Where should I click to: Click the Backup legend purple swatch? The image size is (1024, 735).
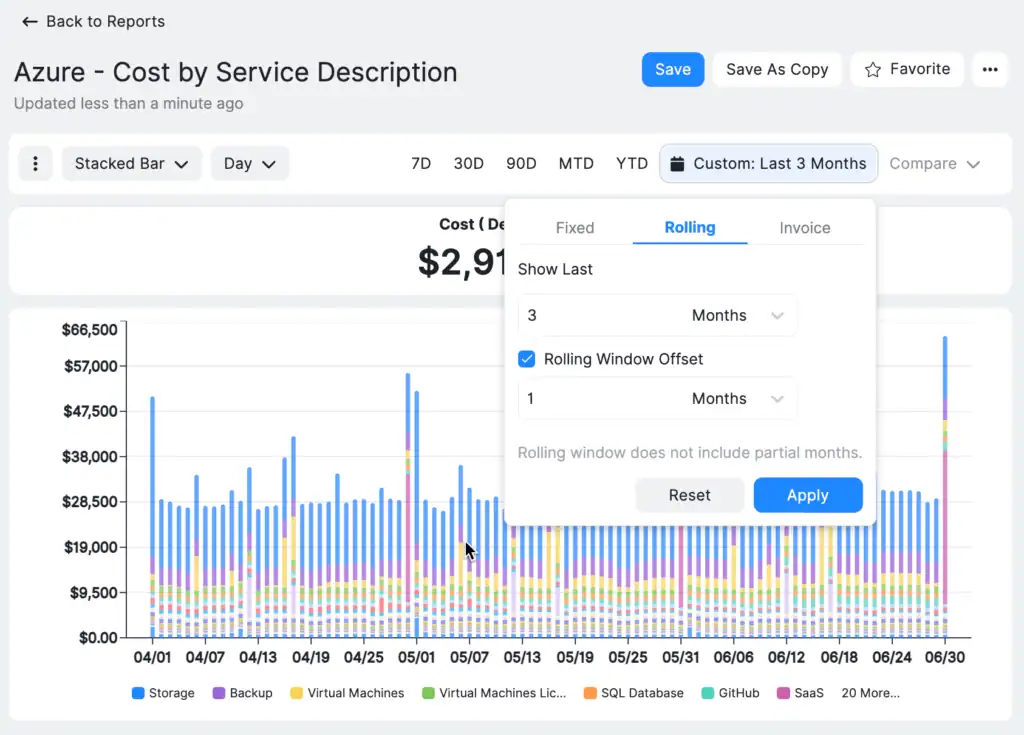pyautogui.click(x=219, y=693)
